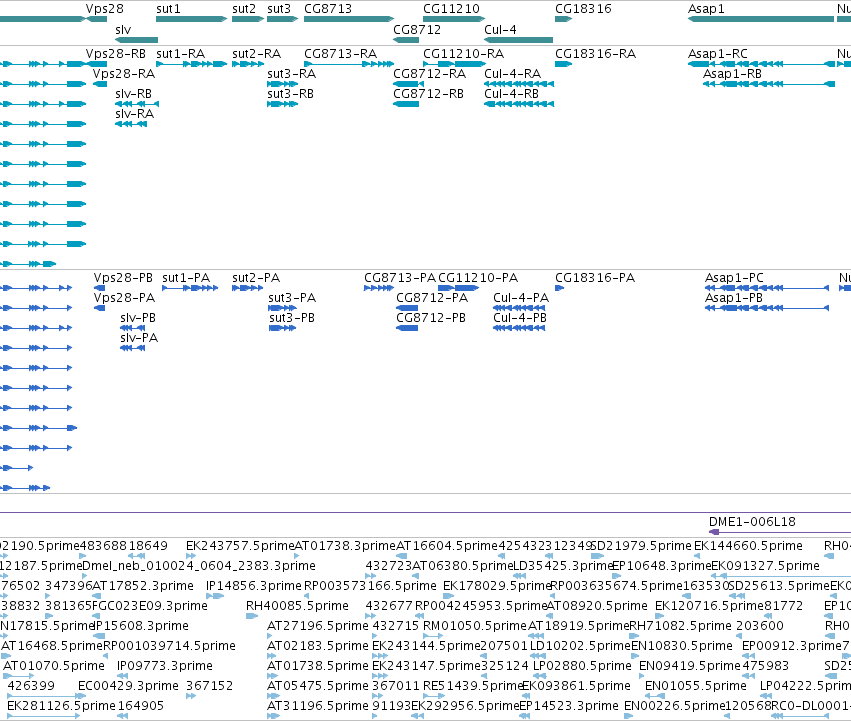Select the Asap1-PB CDS glyph

click(767, 308)
